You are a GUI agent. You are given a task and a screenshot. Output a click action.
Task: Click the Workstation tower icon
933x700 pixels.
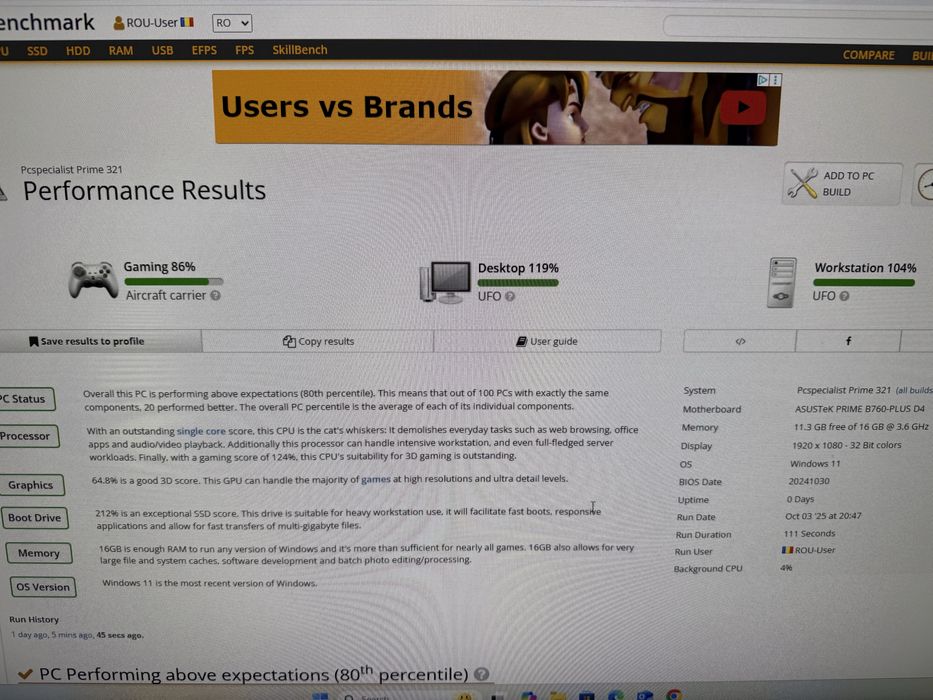(x=782, y=282)
